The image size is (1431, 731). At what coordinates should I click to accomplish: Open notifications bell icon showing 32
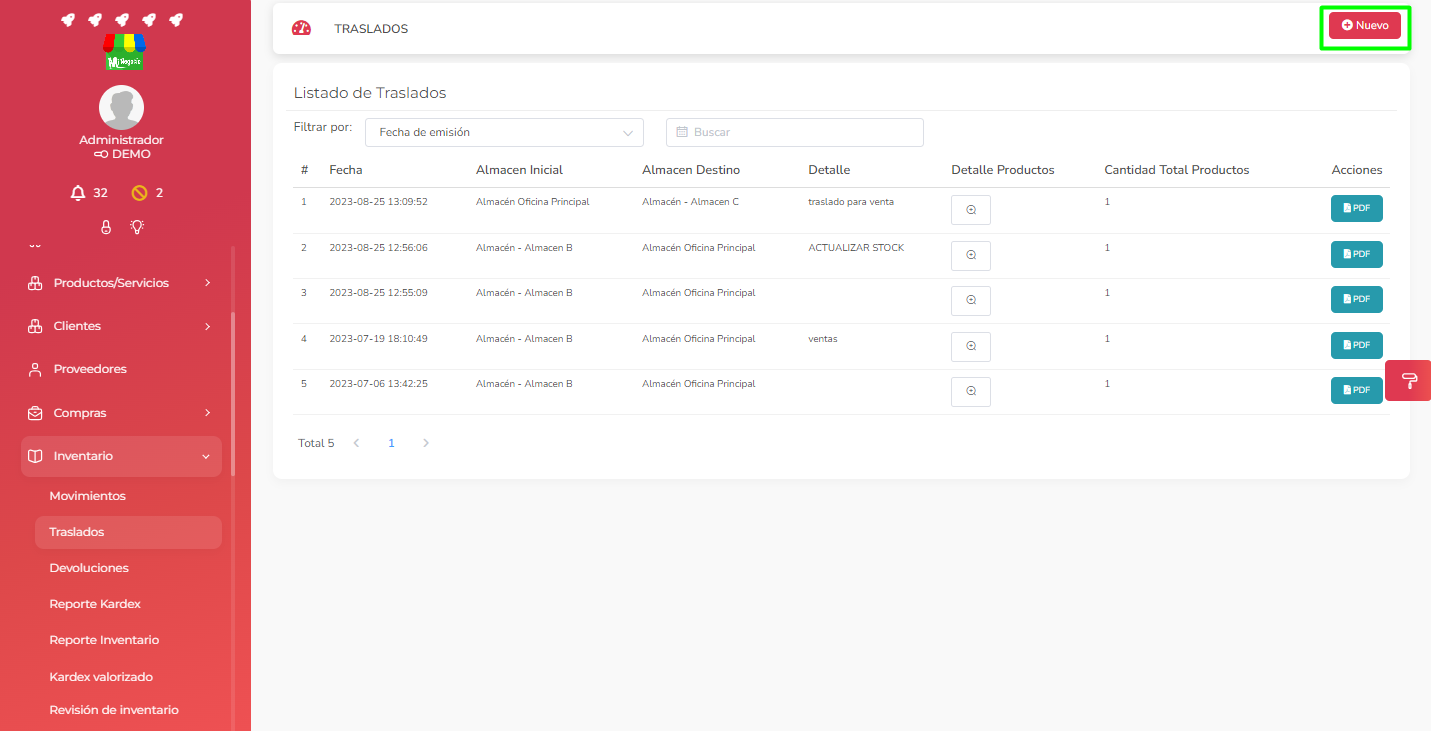coord(78,193)
